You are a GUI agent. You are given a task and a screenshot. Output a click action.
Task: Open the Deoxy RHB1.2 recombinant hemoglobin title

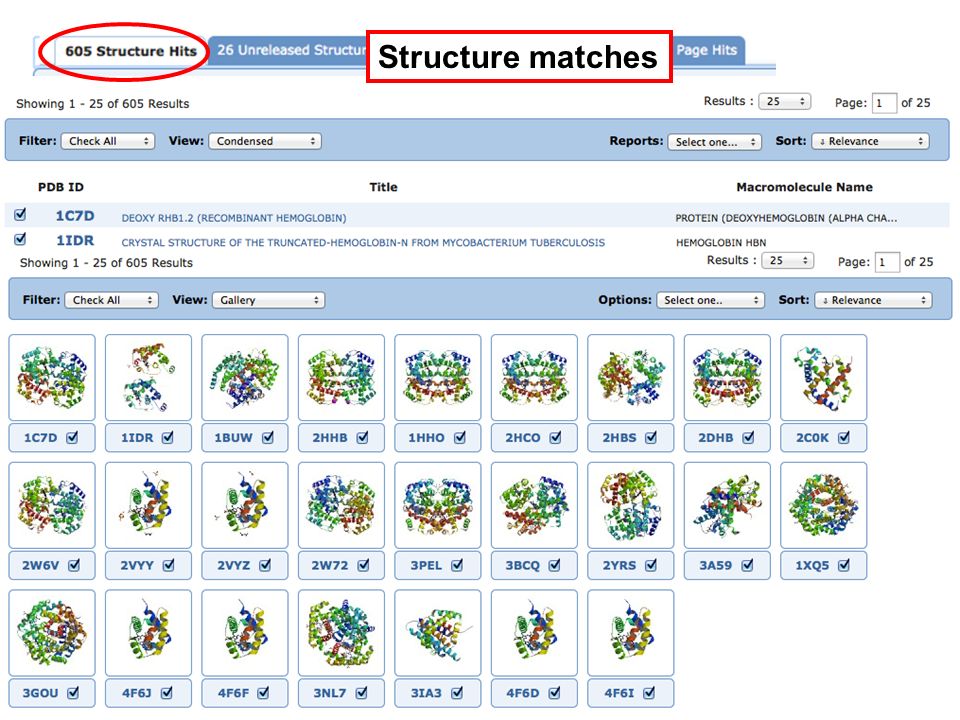coord(234,218)
